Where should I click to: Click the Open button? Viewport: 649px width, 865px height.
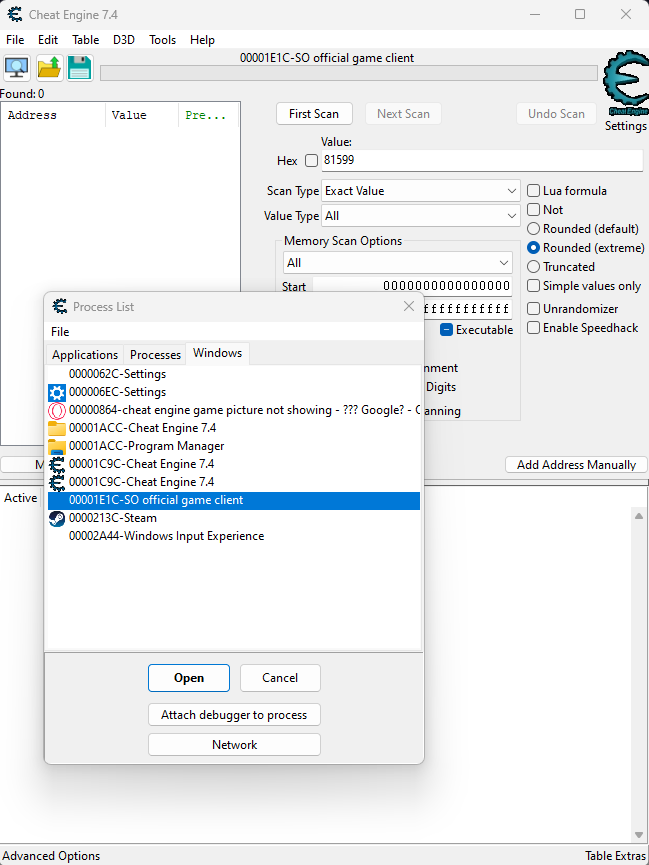189,677
